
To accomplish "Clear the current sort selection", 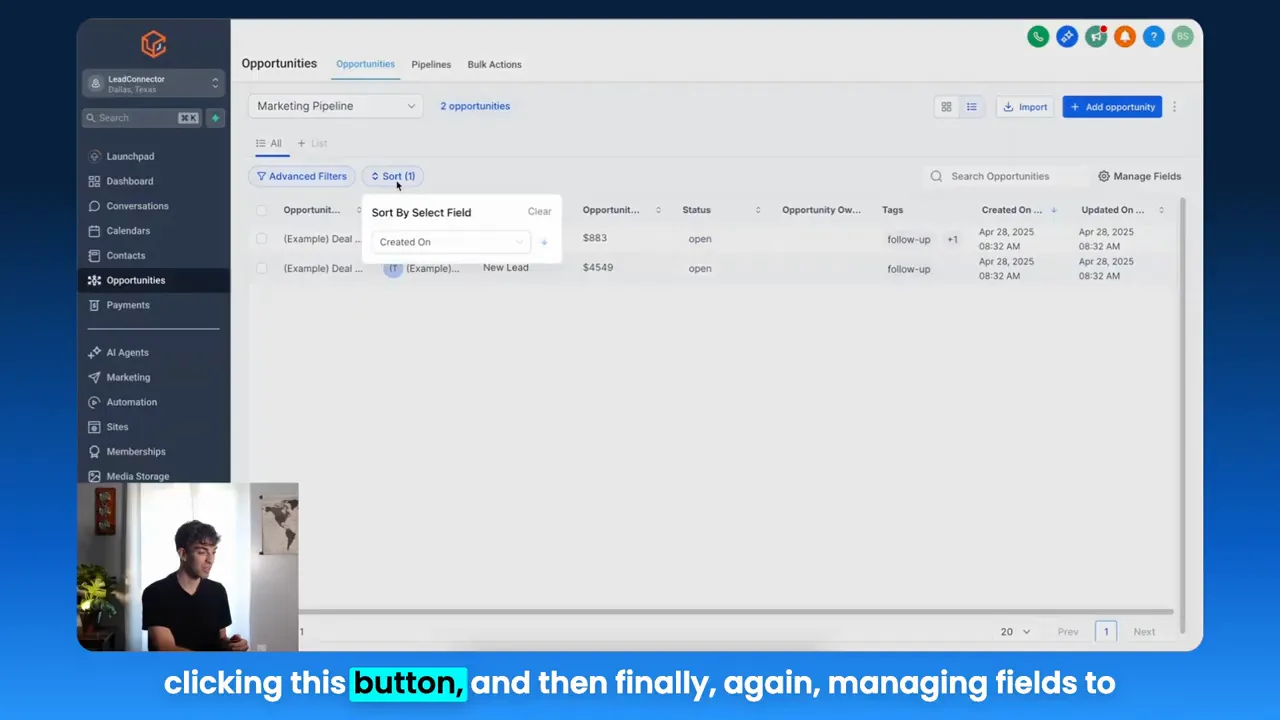I will 539,211.
